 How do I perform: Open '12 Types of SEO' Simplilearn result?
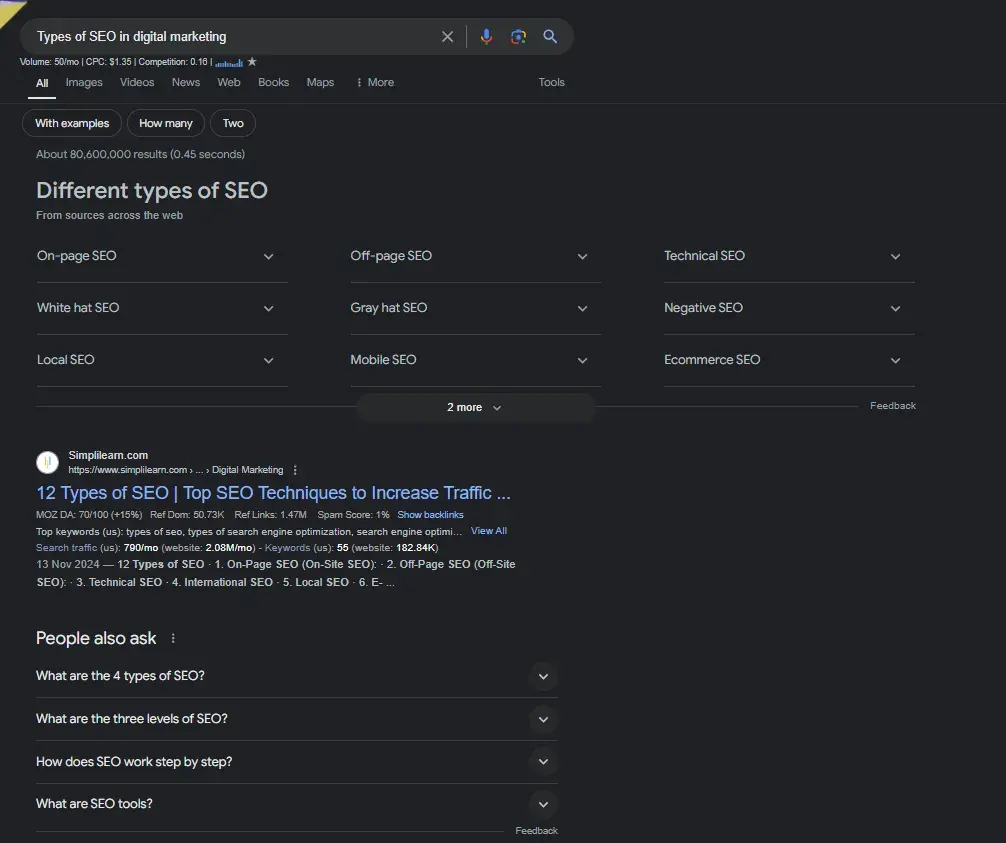273,493
